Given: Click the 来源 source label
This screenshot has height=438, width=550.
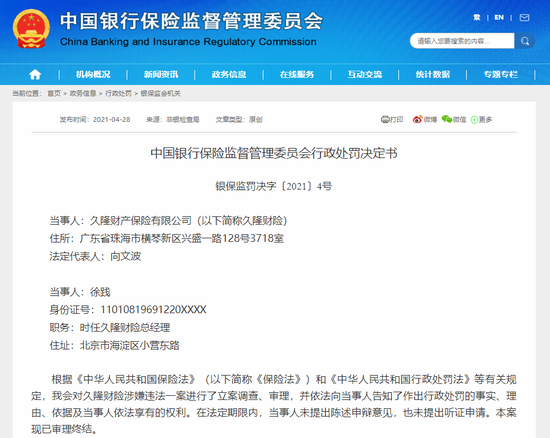Looking at the screenshot, I should [173, 120].
